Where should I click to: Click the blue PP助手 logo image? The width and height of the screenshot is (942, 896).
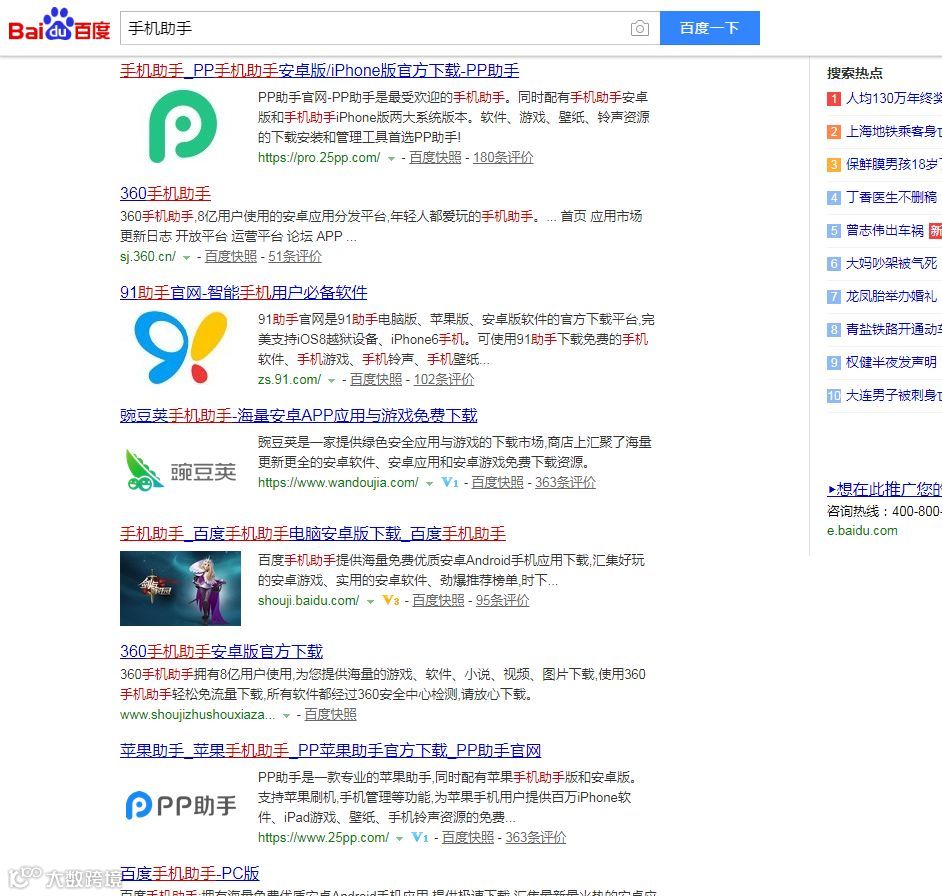[181, 805]
